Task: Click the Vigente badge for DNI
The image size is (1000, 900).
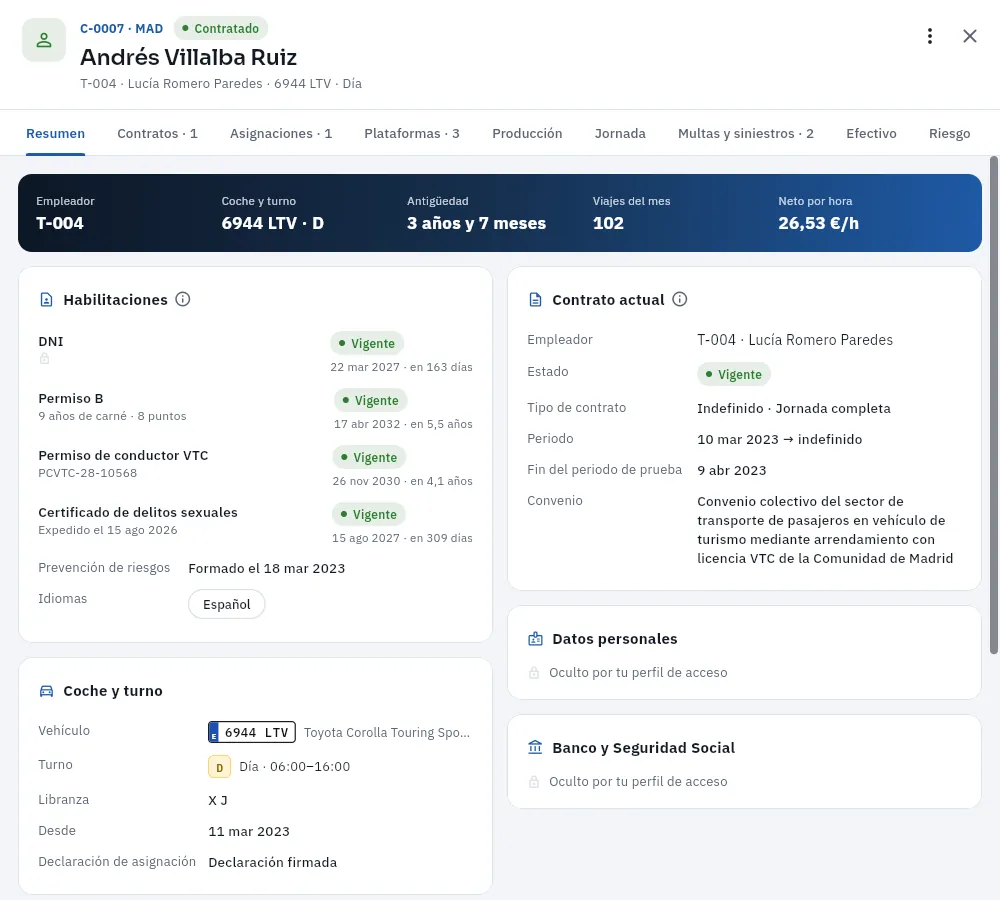Action: [367, 343]
